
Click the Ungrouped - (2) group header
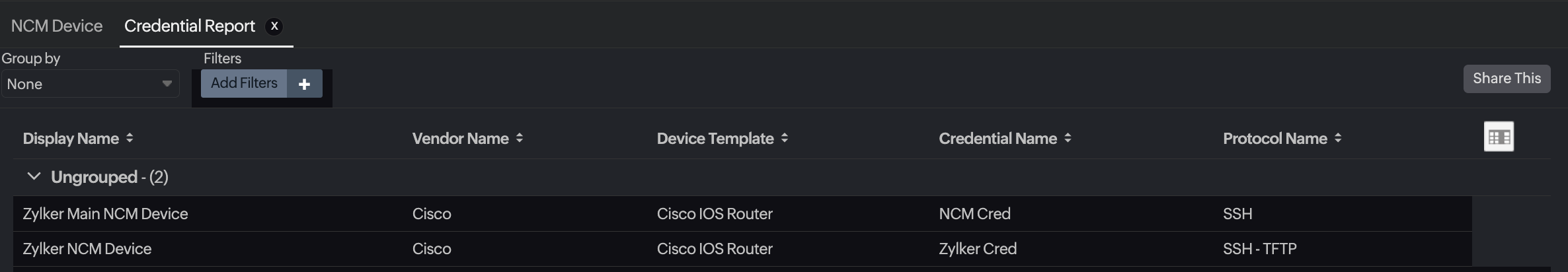click(x=110, y=177)
